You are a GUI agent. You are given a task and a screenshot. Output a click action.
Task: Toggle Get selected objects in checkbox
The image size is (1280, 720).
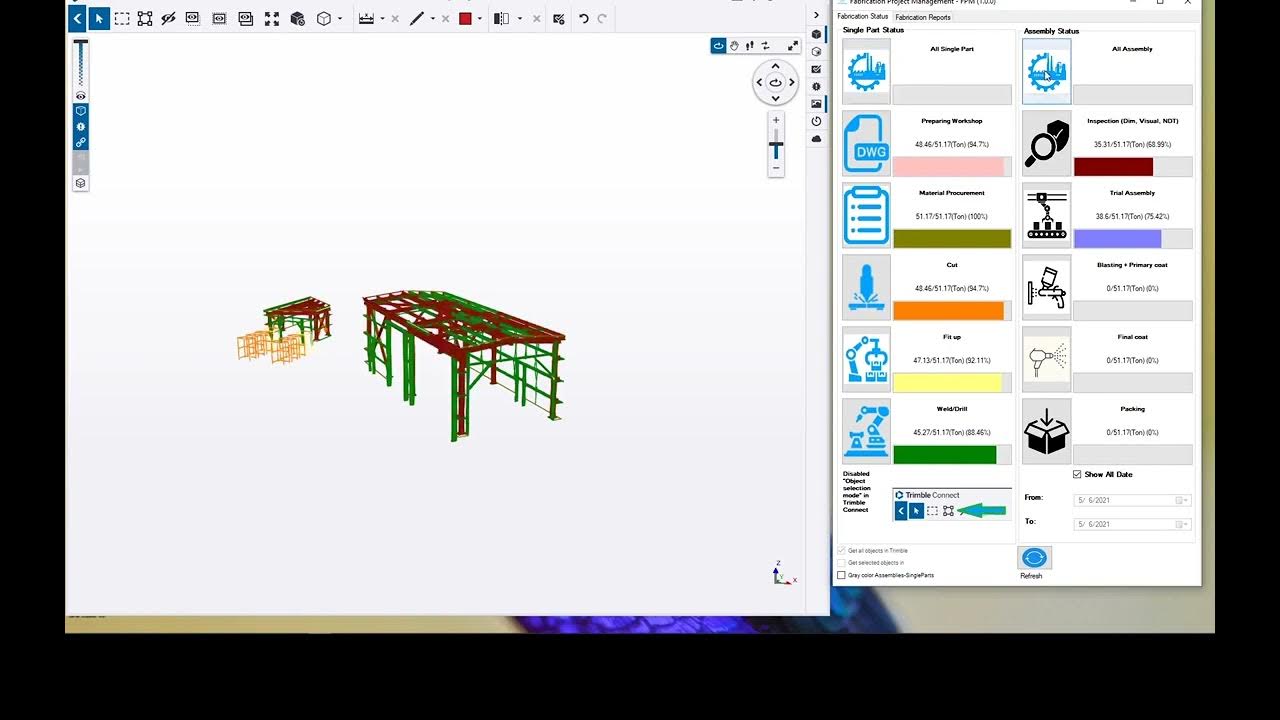(841, 563)
